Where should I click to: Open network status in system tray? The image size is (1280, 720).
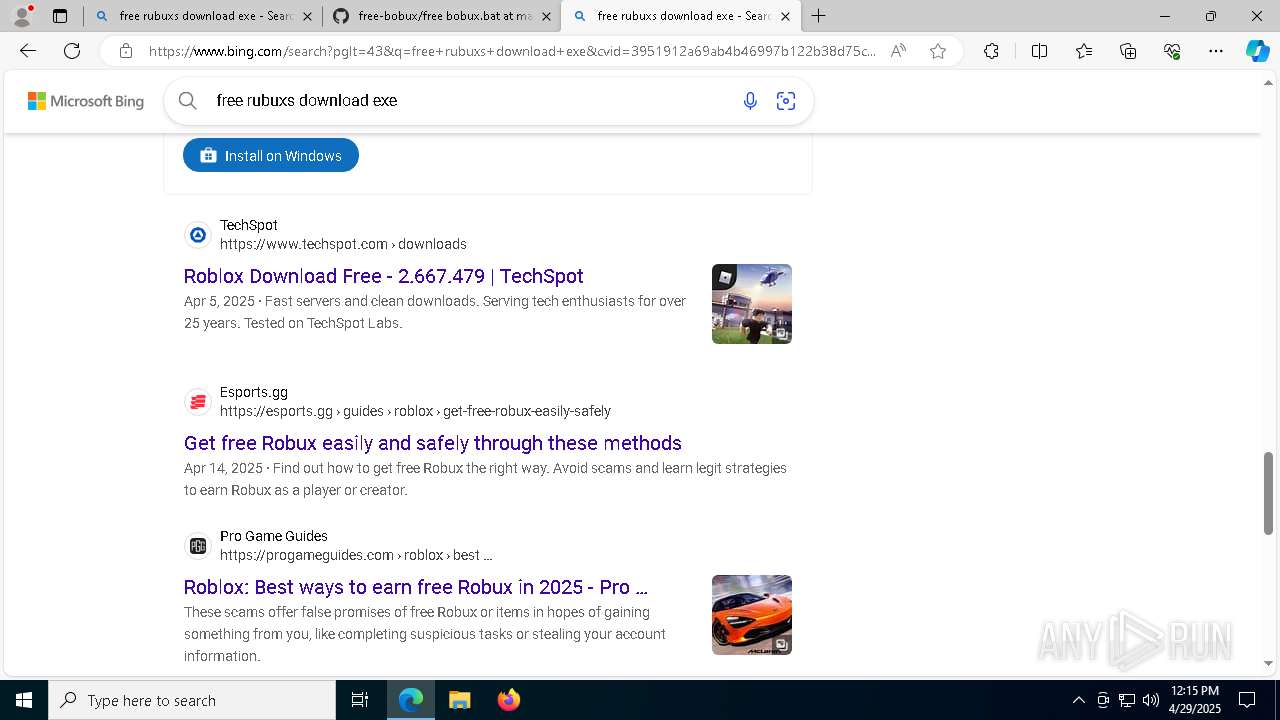[x=1127, y=700]
